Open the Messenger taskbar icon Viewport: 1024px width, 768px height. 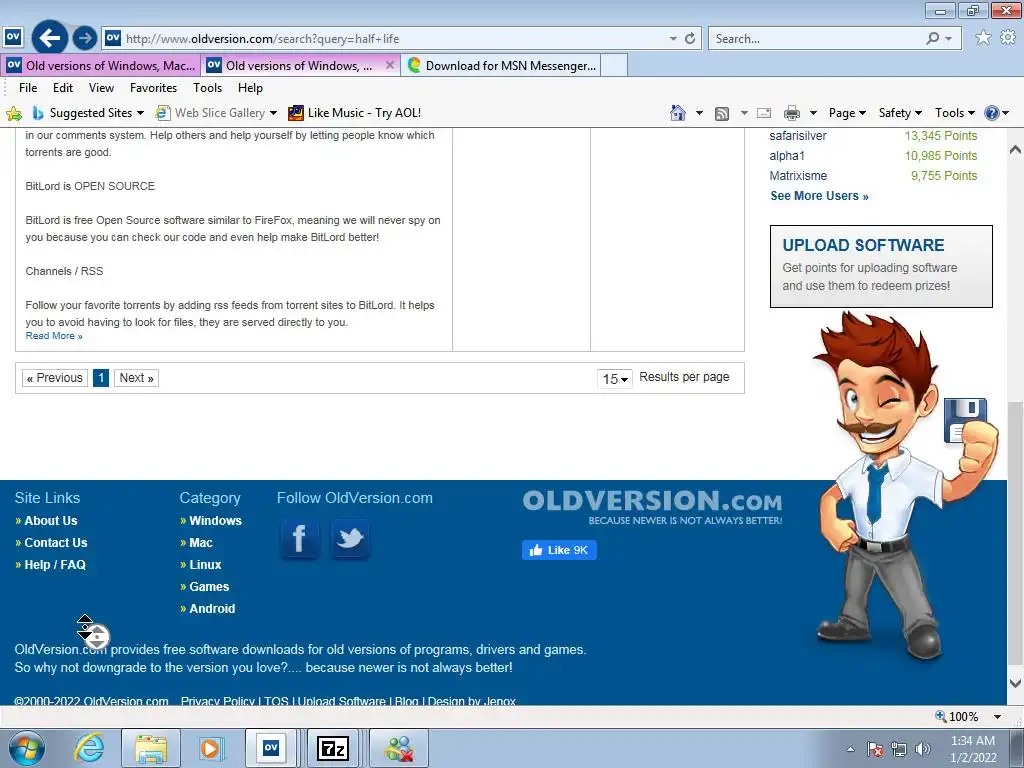click(x=399, y=748)
